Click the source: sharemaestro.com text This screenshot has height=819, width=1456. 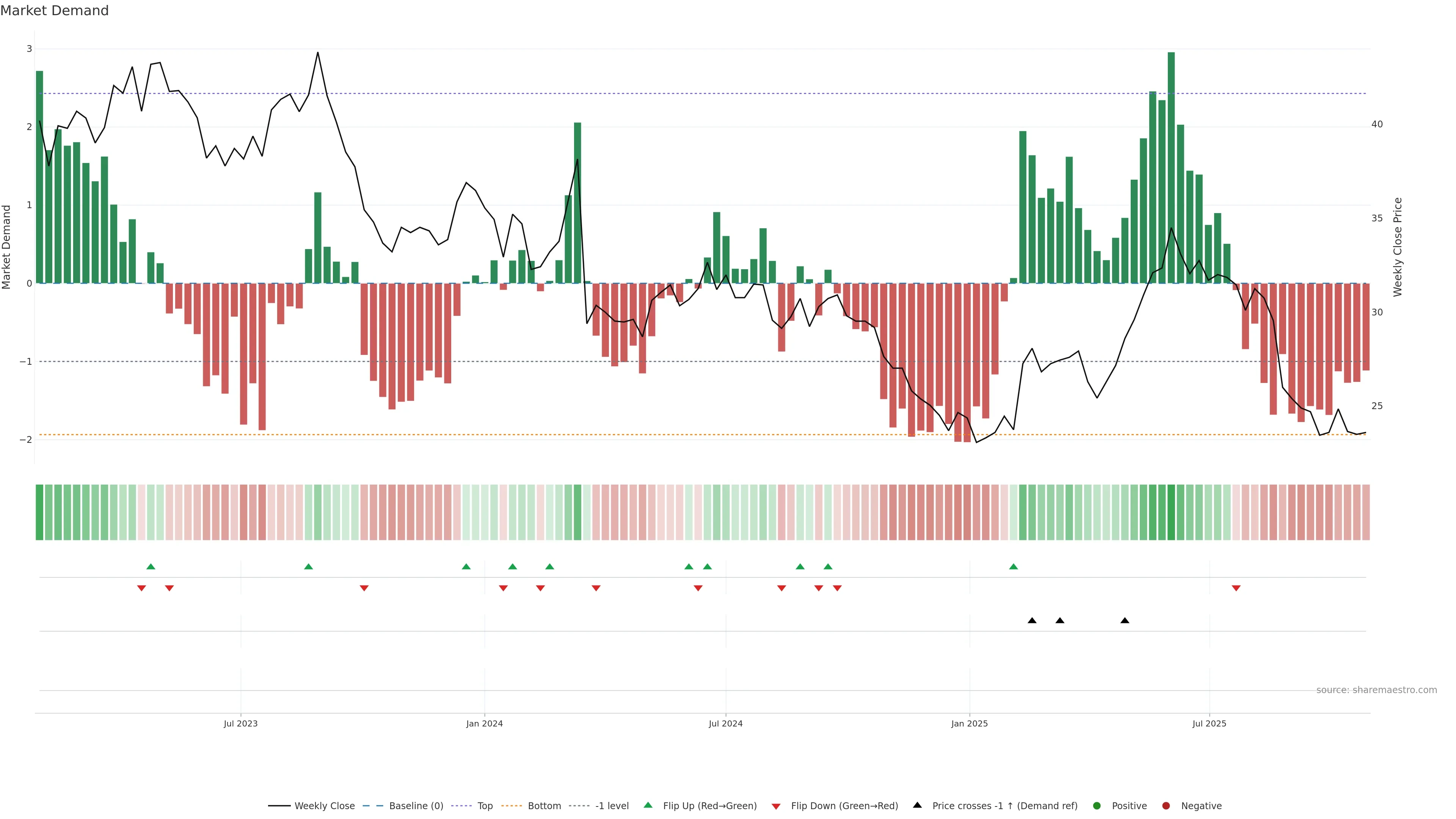1376,690
